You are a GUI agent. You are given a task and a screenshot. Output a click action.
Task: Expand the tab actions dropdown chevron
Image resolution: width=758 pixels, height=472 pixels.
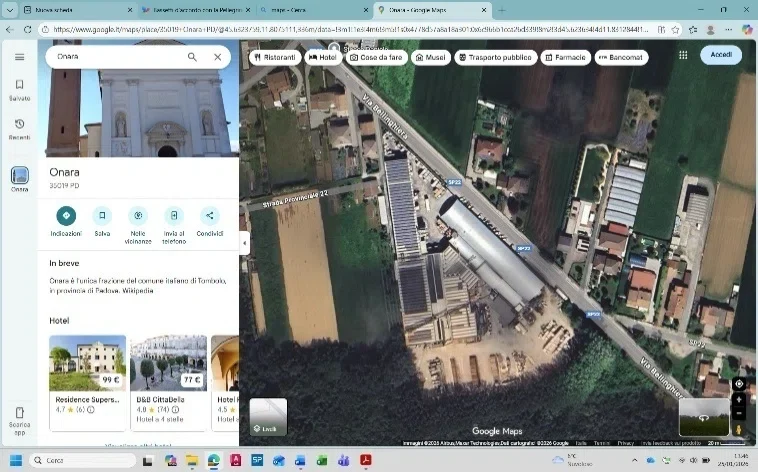coord(10,10)
